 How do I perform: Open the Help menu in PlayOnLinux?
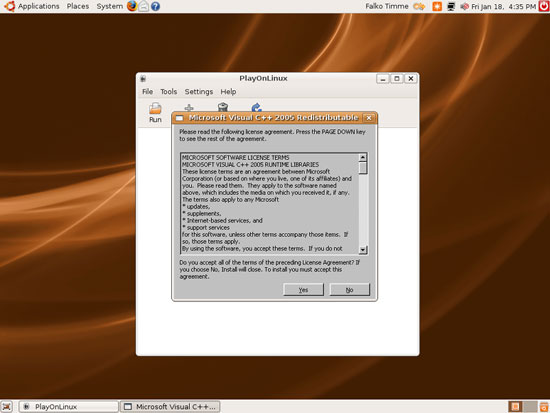228,92
